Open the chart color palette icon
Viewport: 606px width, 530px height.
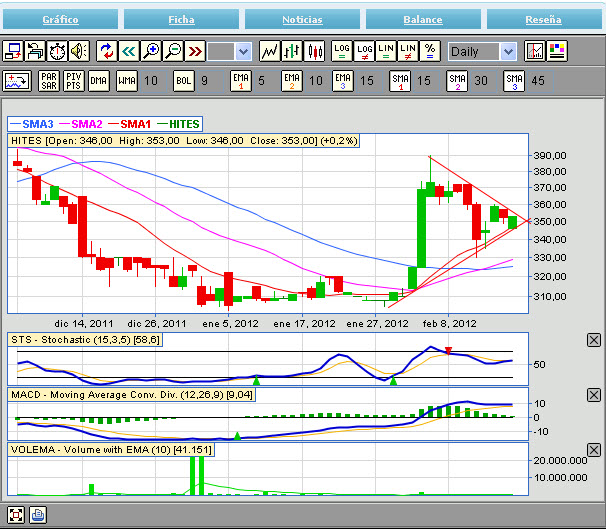(557, 51)
